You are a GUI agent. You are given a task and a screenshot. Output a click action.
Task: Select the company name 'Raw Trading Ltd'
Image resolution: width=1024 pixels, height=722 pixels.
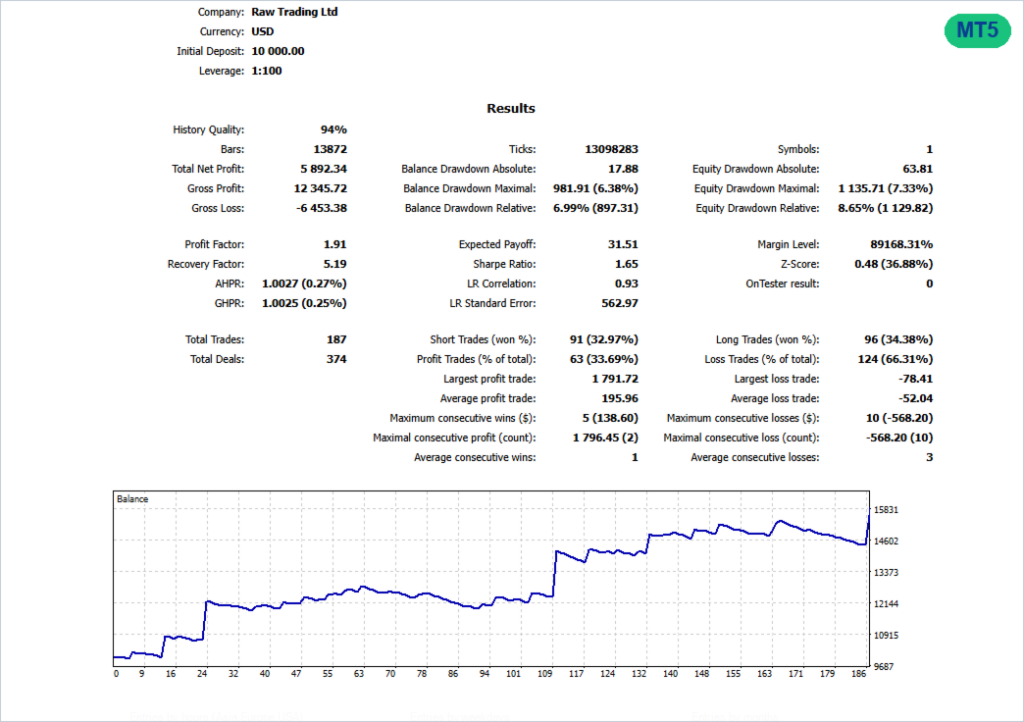coord(295,12)
